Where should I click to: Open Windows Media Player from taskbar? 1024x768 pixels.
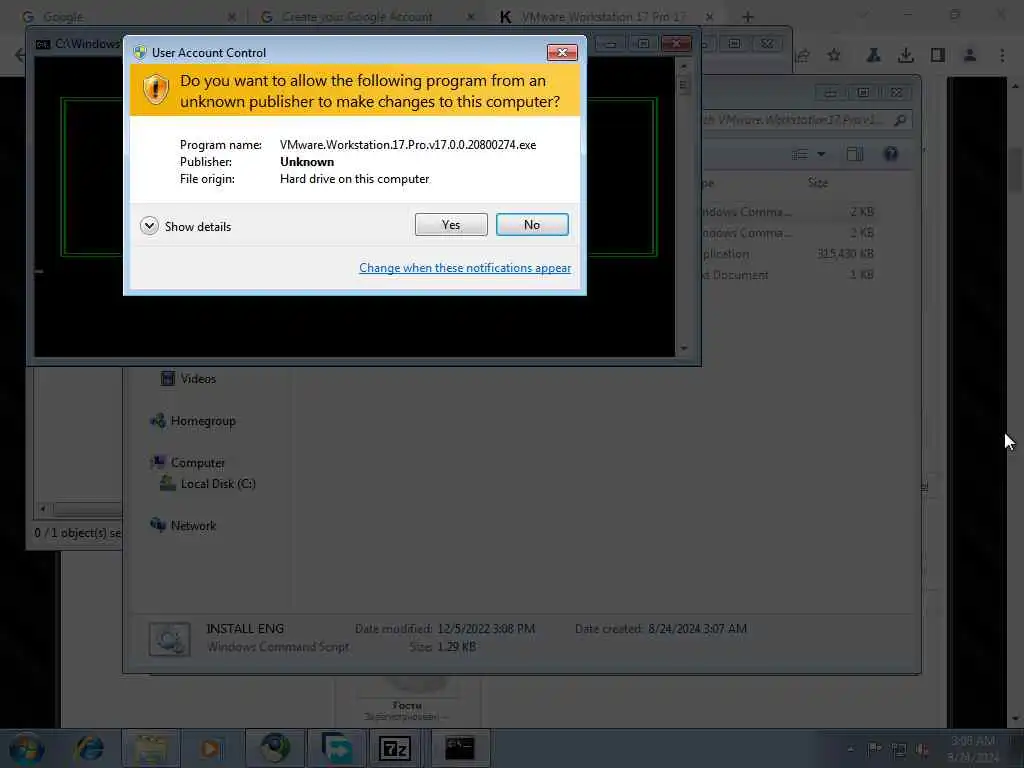coord(210,748)
